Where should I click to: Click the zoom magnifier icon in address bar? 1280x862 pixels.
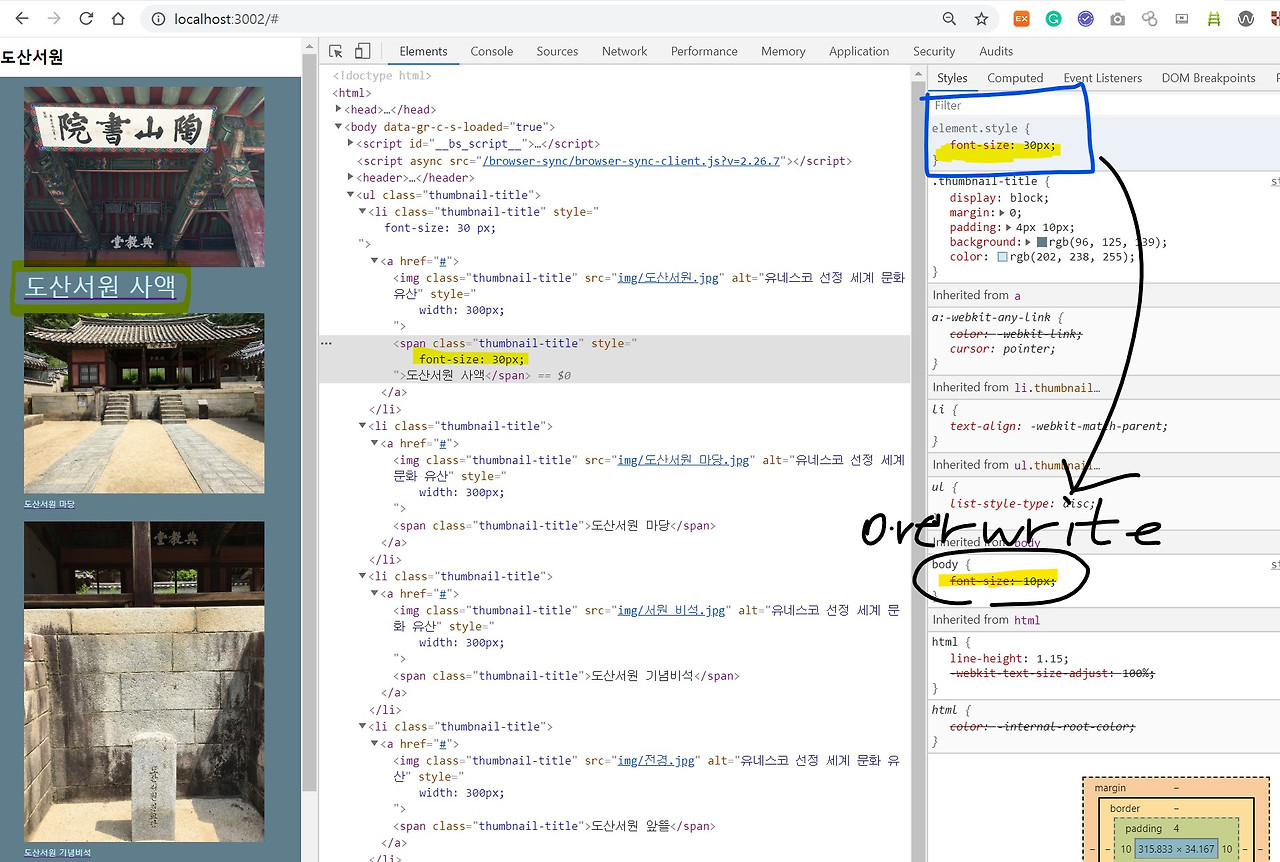point(950,19)
